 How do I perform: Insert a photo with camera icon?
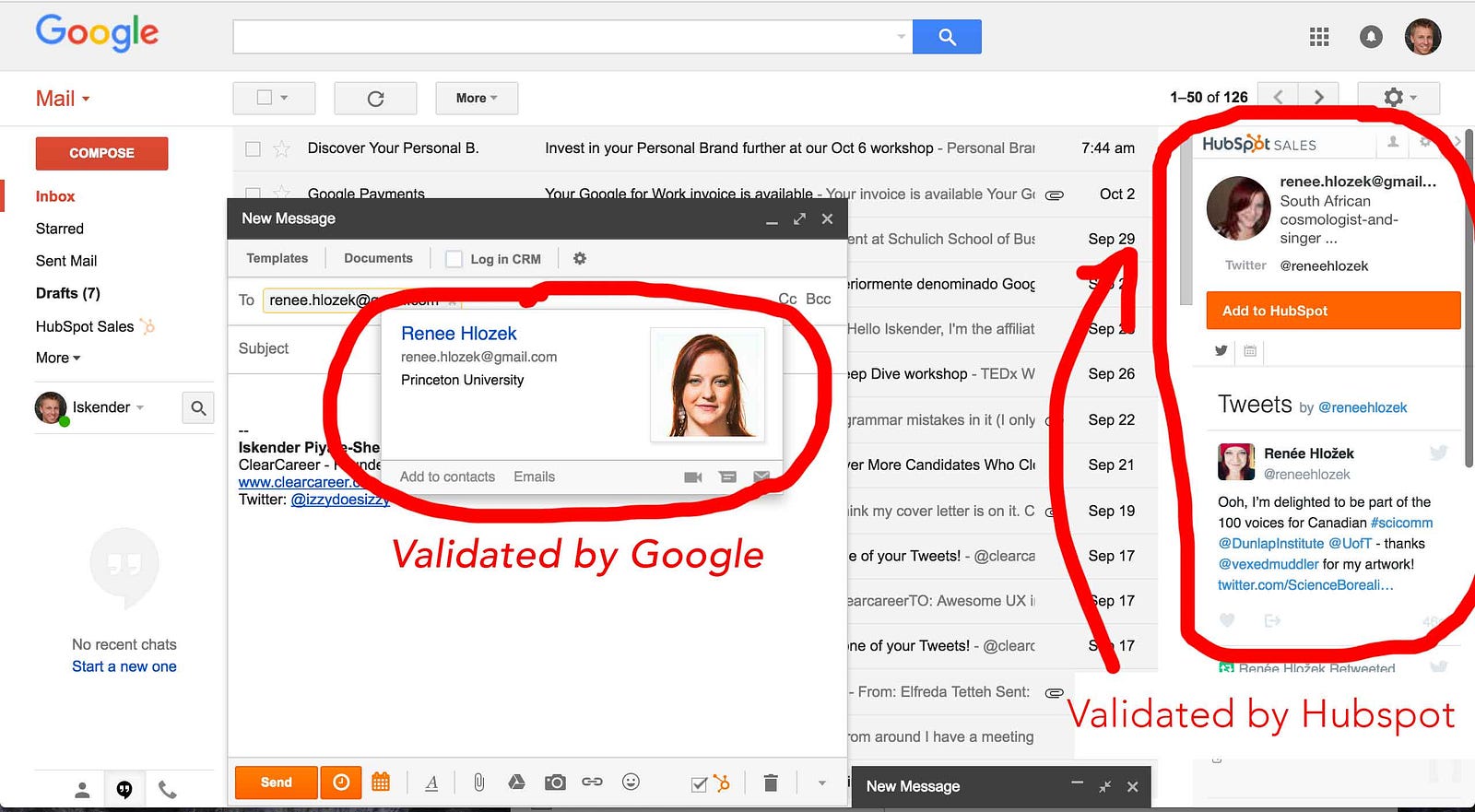555,783
